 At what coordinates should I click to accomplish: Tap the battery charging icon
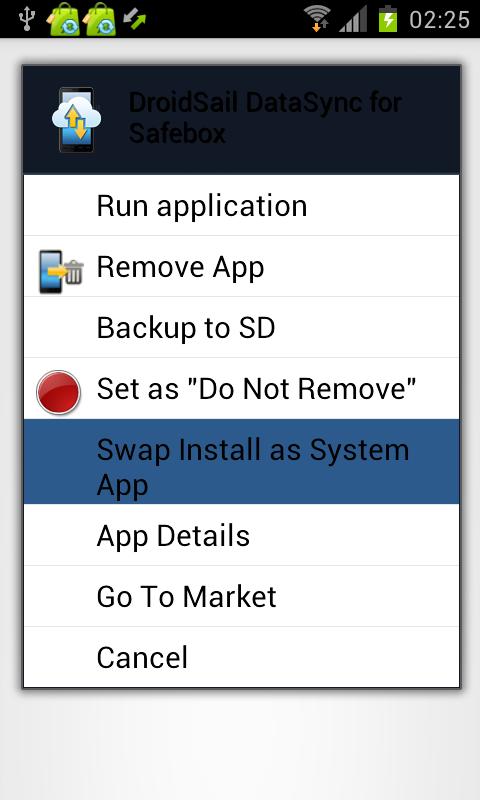coord(388,18)
